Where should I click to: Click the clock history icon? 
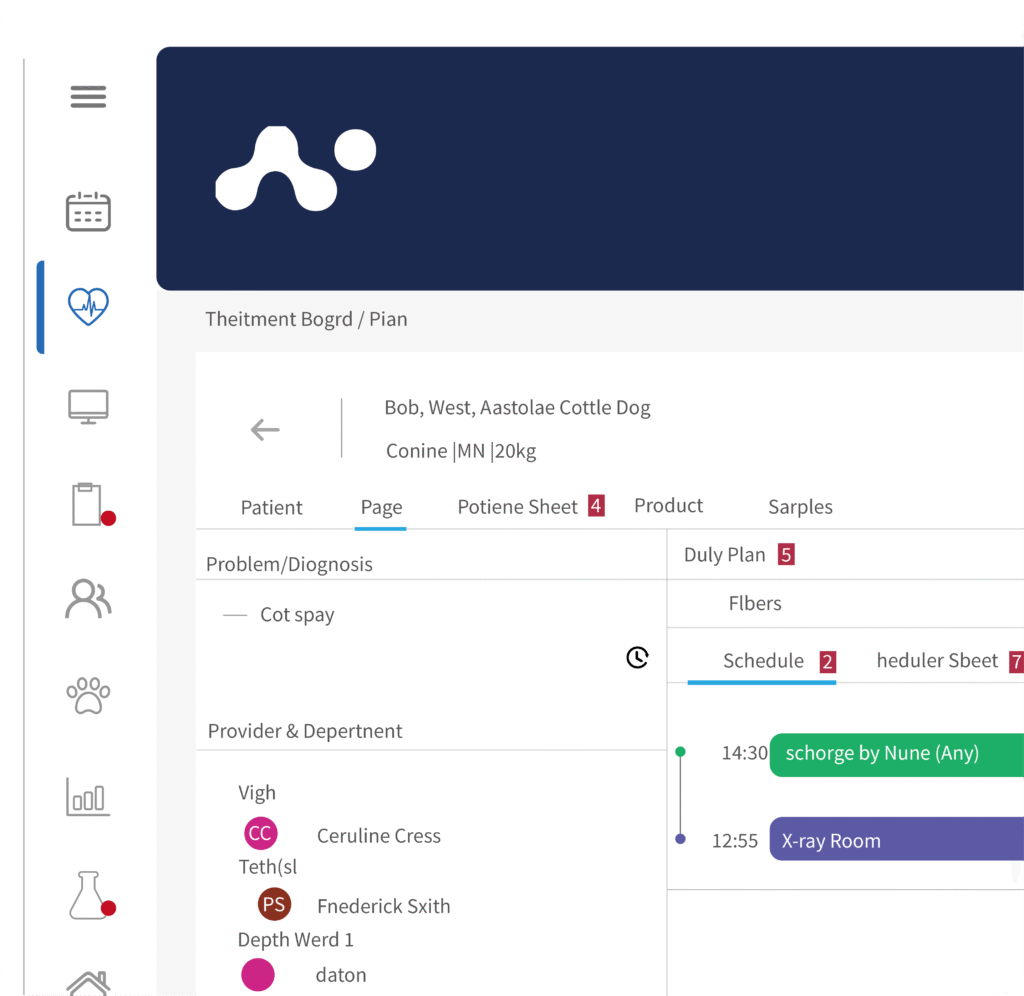point(637,657)
